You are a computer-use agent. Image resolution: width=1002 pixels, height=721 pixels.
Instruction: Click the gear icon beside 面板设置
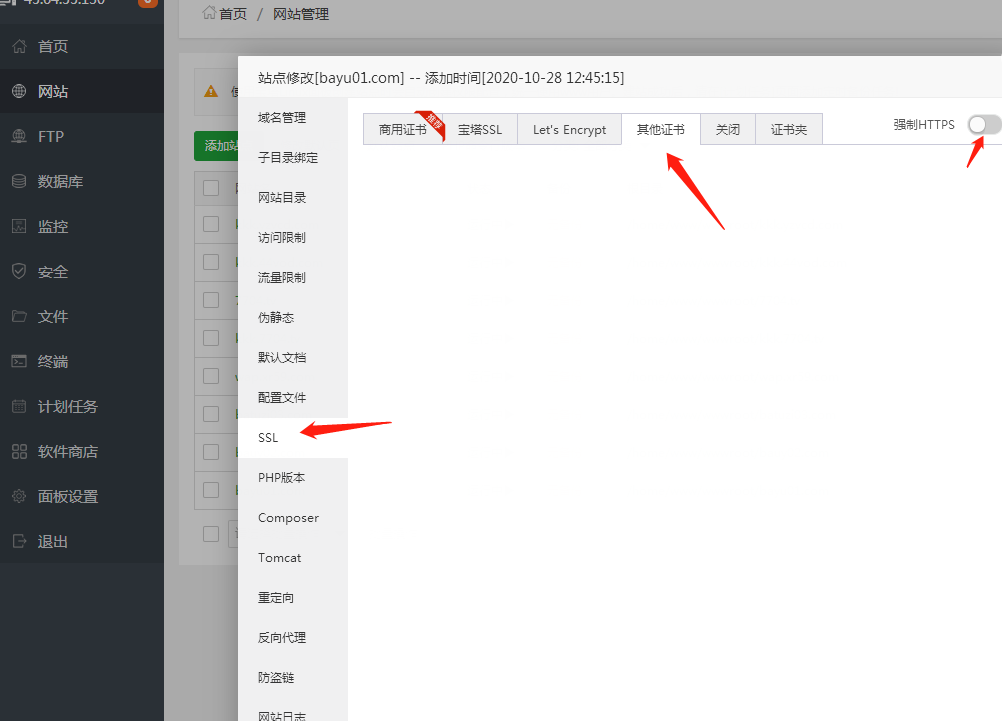(19, 496)
